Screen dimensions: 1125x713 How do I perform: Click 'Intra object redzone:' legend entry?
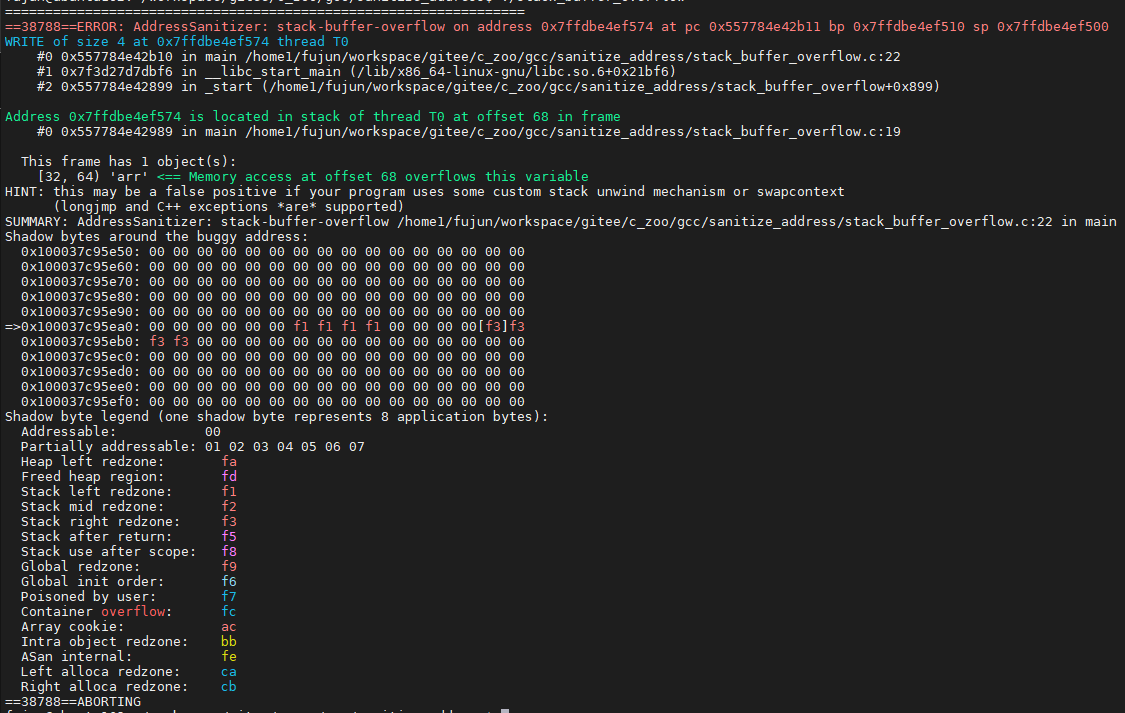click(x=104, y=642)
